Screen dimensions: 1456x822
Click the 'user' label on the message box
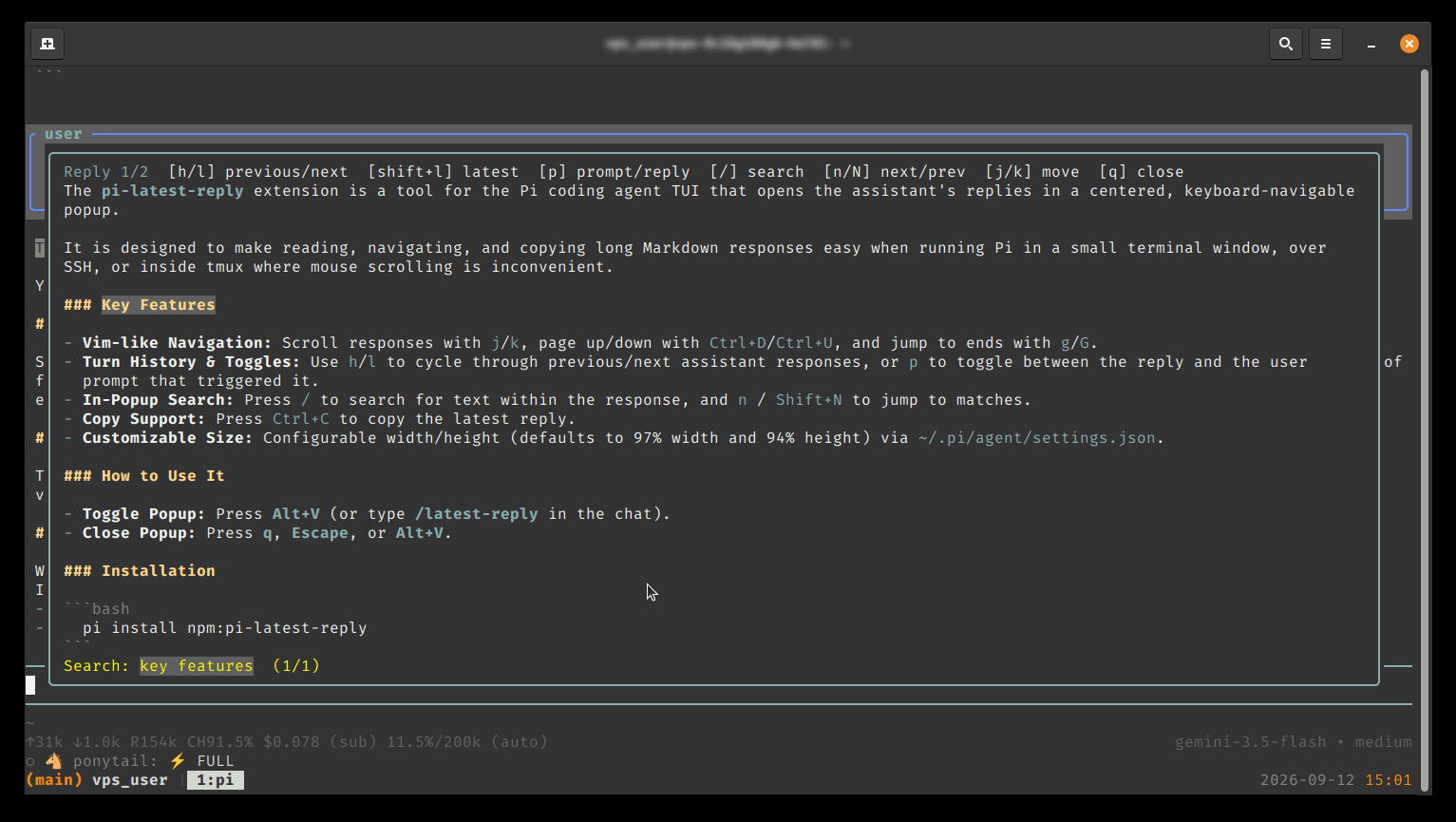point(64,134)
